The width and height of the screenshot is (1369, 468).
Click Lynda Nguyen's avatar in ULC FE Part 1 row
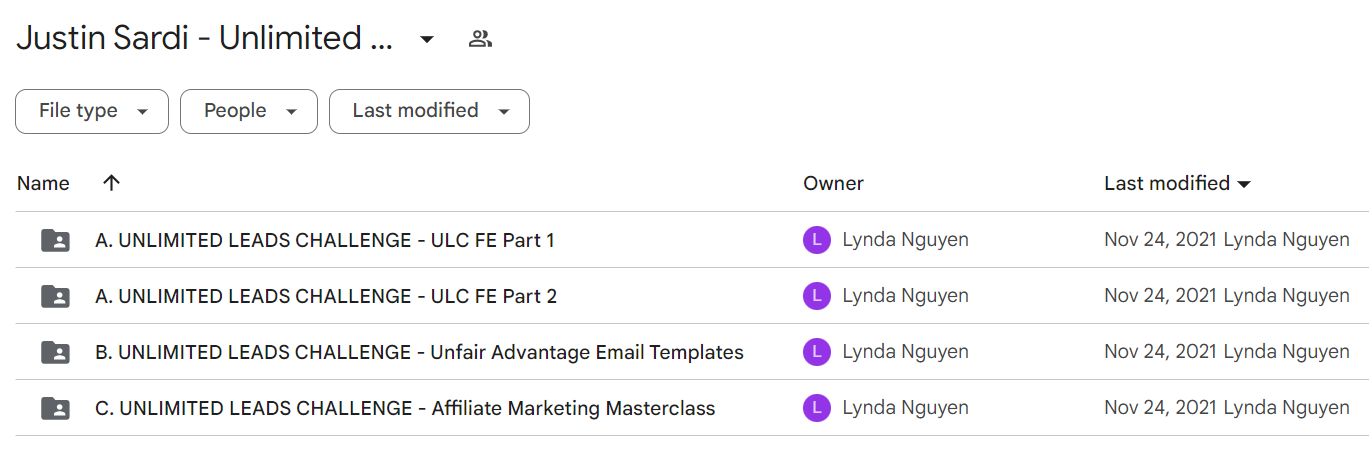[817, 240]
